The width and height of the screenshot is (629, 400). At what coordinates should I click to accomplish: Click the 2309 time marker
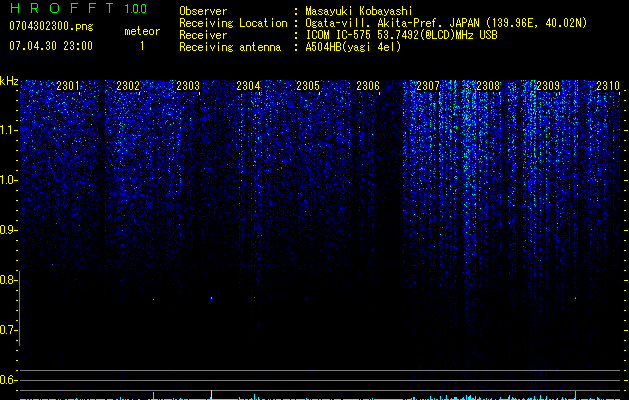point(548,86)
